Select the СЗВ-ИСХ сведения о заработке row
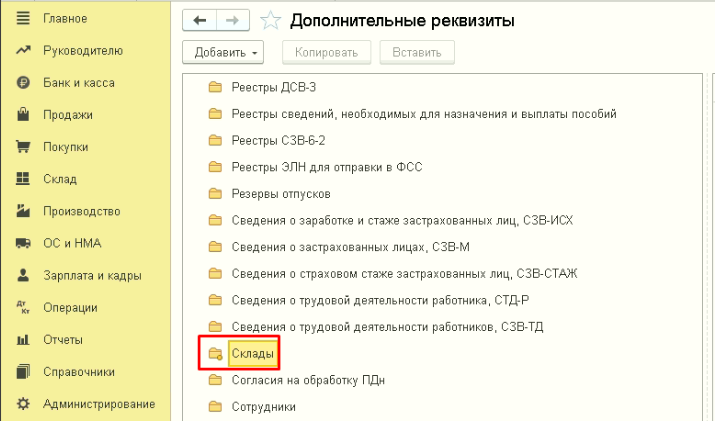 coord(402,220)
